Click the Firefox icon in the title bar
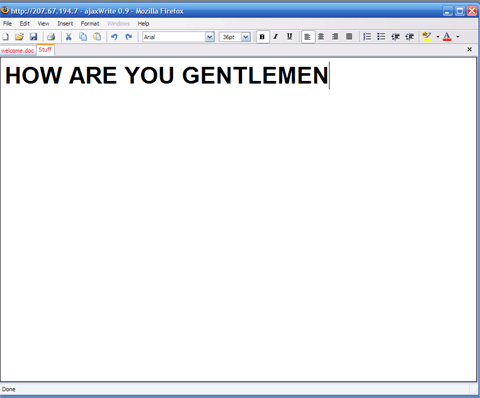 (5, 10)
